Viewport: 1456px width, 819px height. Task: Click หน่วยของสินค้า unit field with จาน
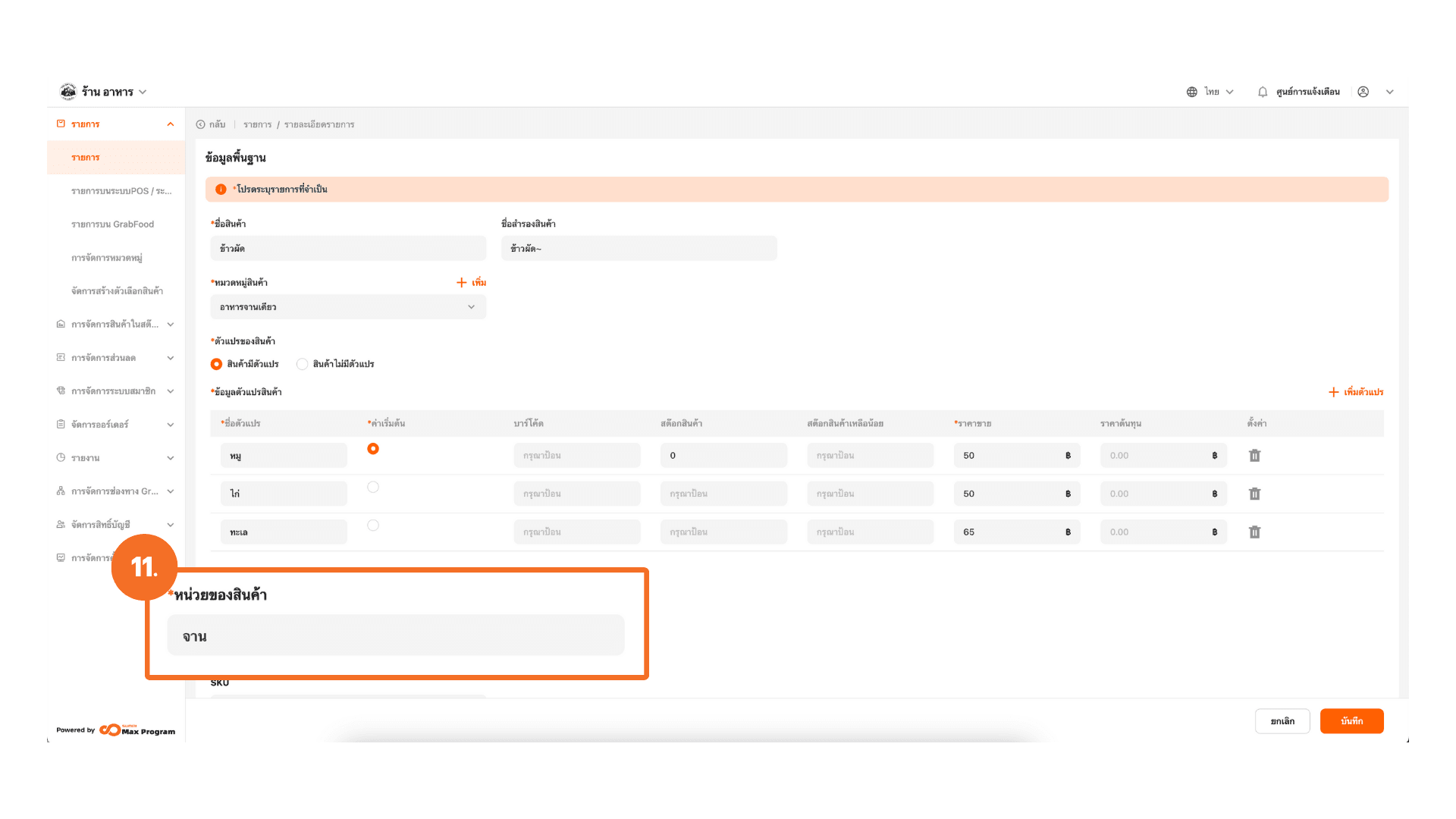point(395,635)
